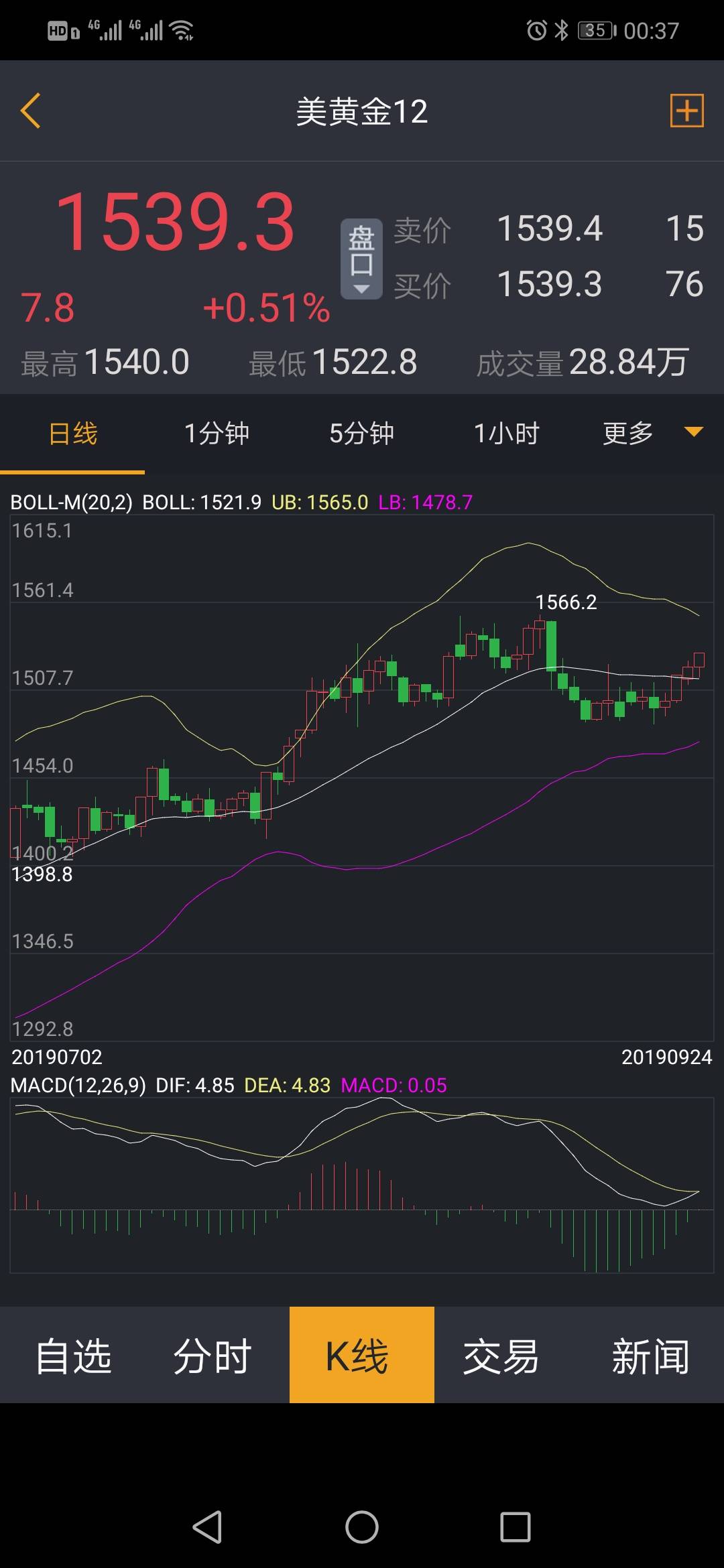Tap the 美黄金12 title

pyautogui.click(x=362, y=111)
